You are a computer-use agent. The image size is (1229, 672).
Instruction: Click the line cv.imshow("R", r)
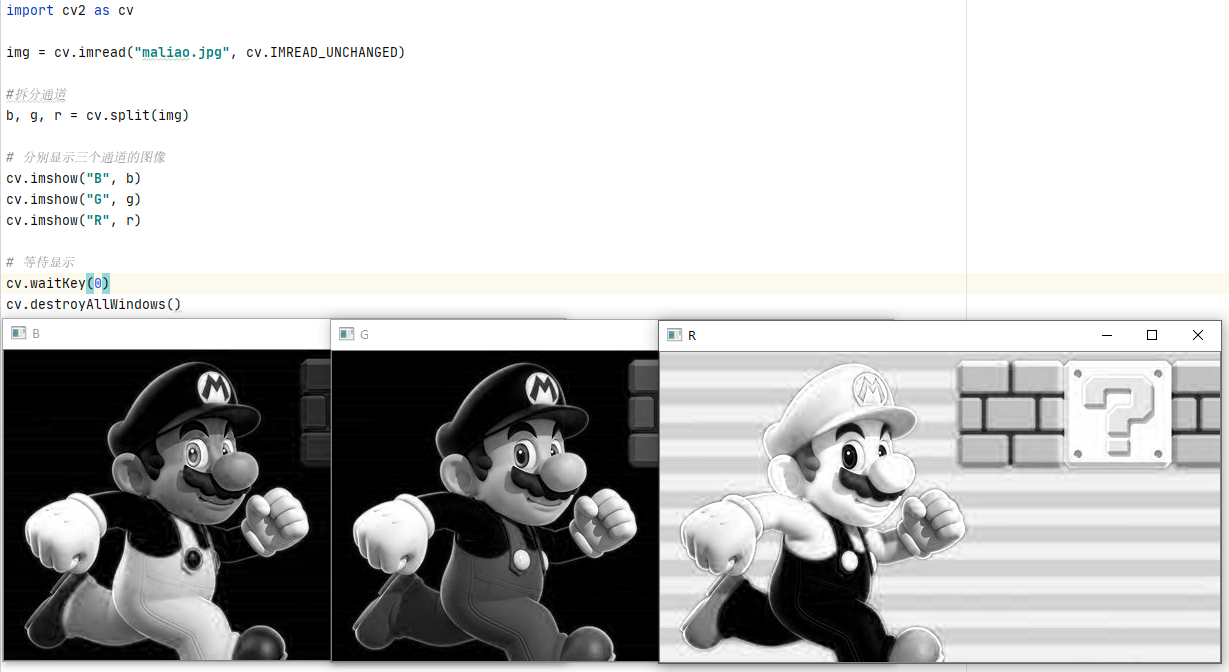pos(74,220)
